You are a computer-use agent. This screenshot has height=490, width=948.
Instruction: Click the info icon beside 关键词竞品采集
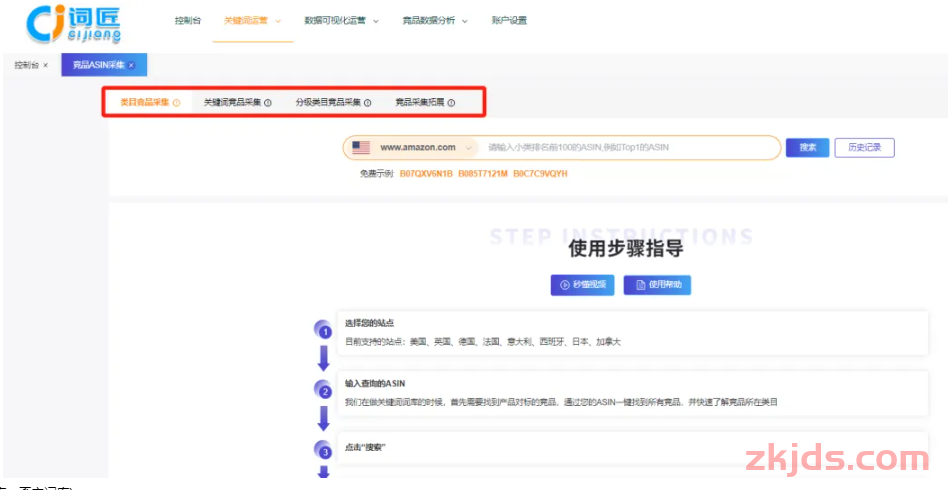268,103
